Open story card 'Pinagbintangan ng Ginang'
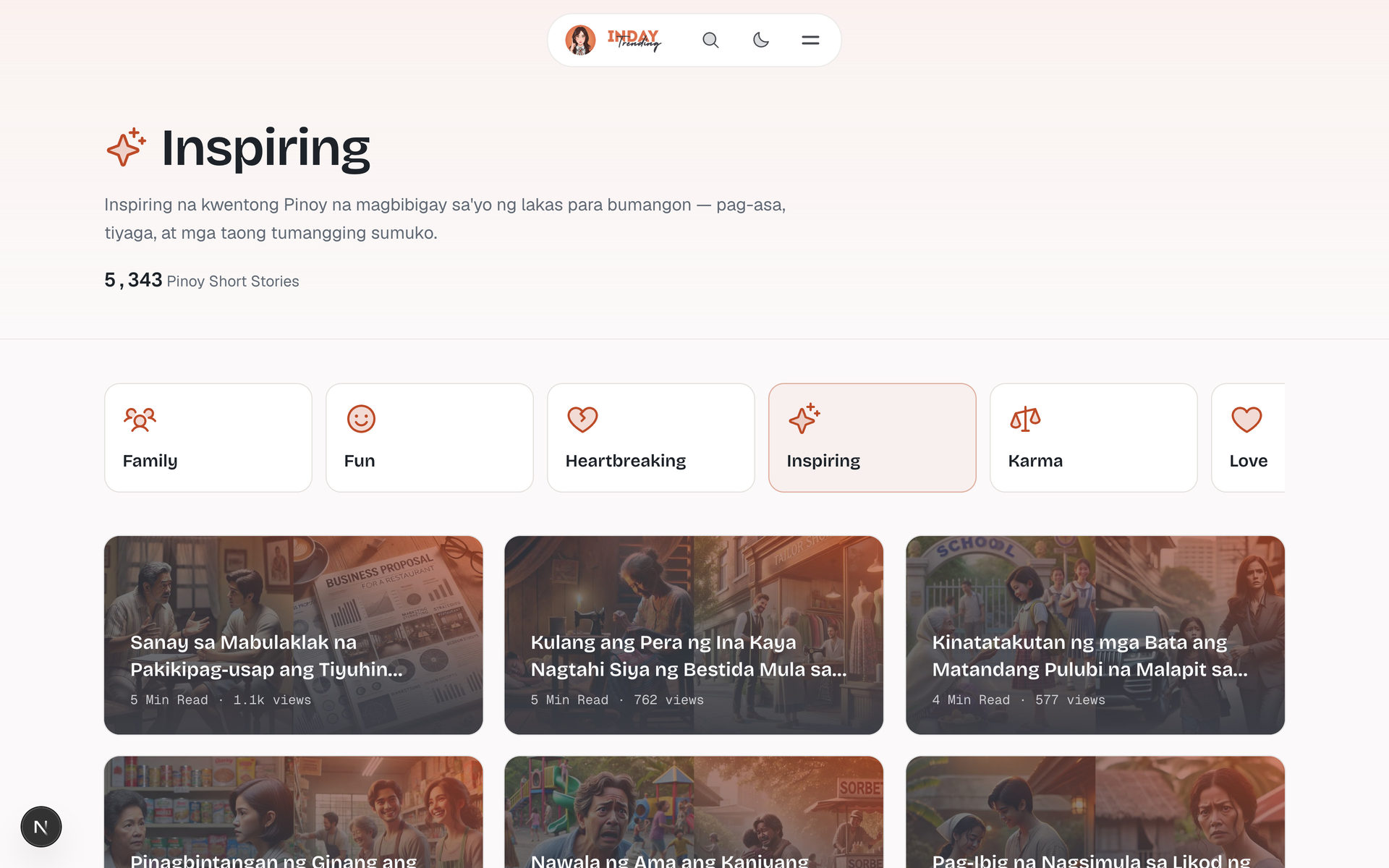Viewport: 1389px width, 868px height. coord(293,812)
